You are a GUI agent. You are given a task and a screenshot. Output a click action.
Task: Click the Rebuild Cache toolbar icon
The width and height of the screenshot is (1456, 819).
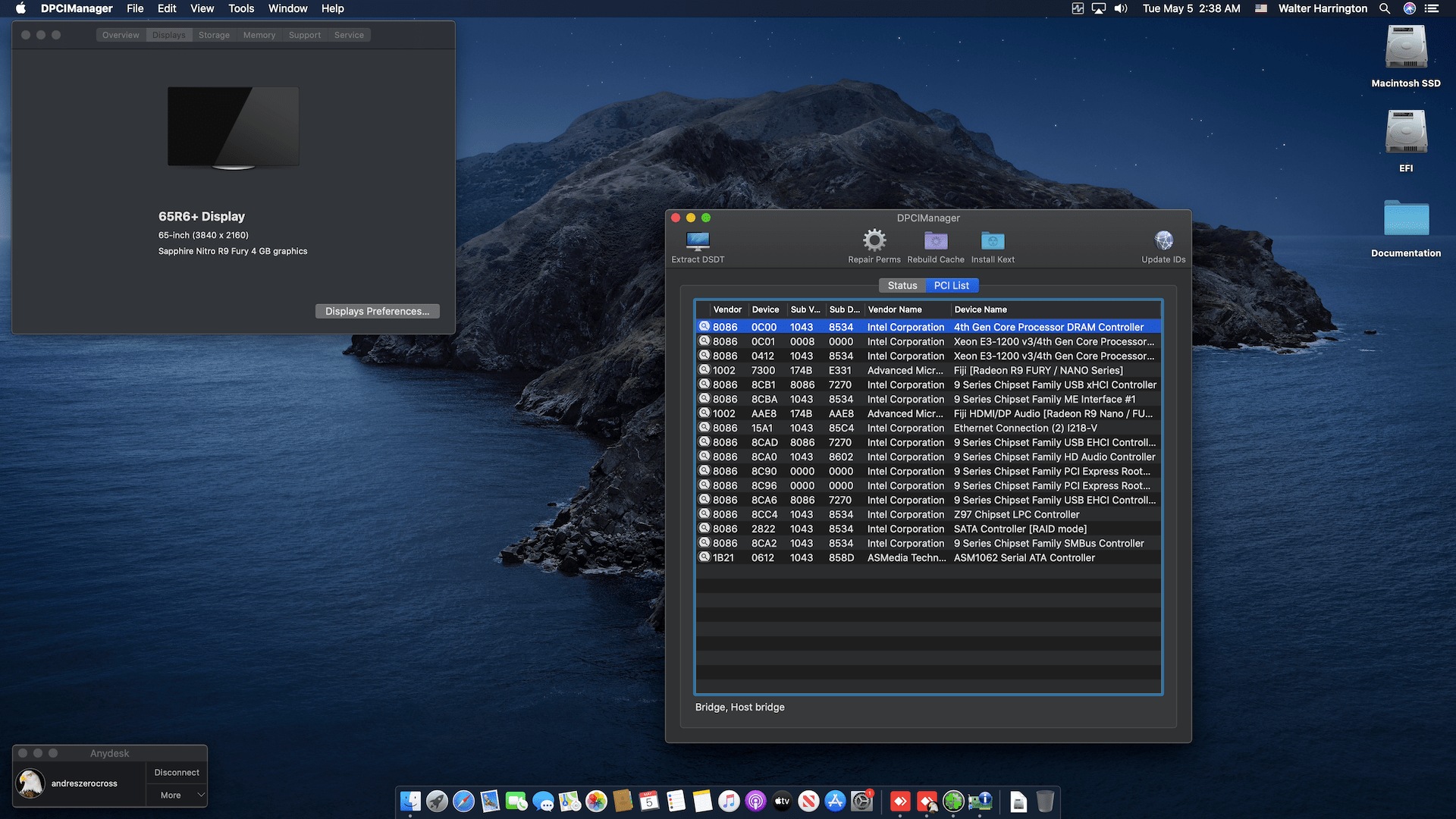pyautogui.click(x=936, y=241)
